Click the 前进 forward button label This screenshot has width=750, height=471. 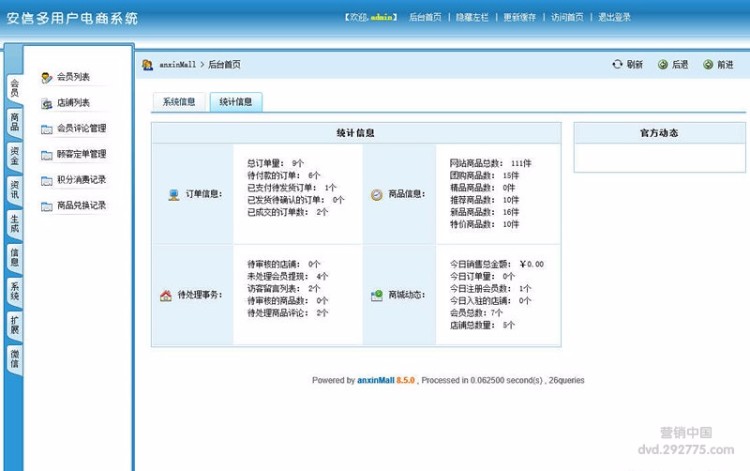click(x=725, y=65)
